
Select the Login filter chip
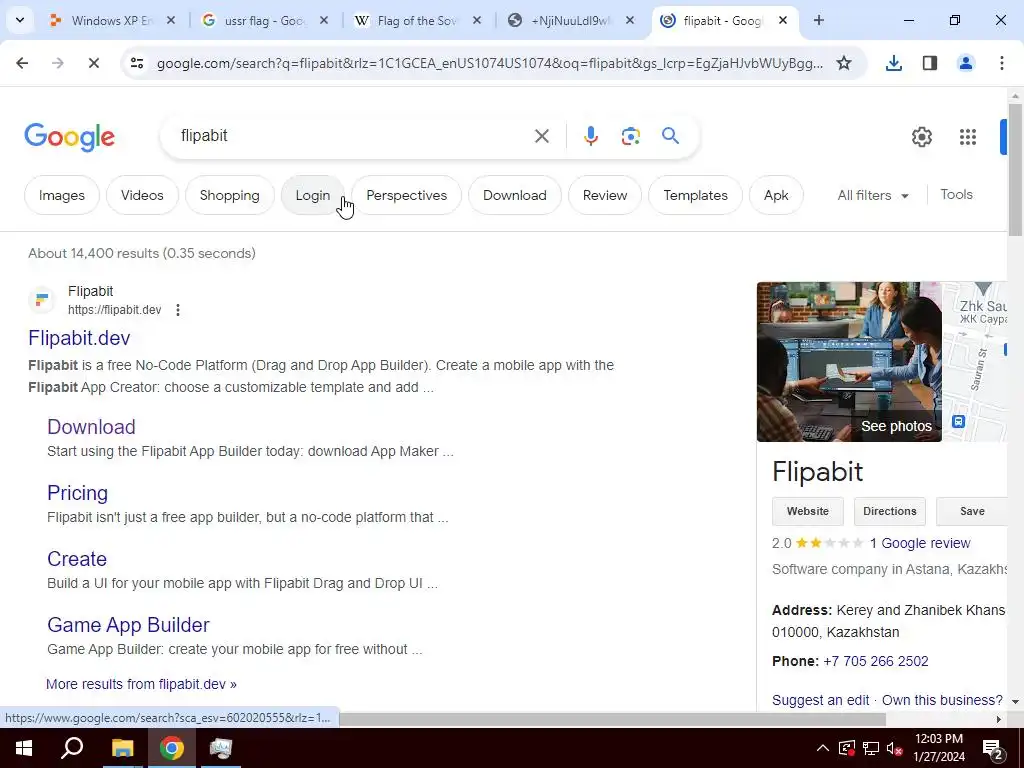[312, 195]
